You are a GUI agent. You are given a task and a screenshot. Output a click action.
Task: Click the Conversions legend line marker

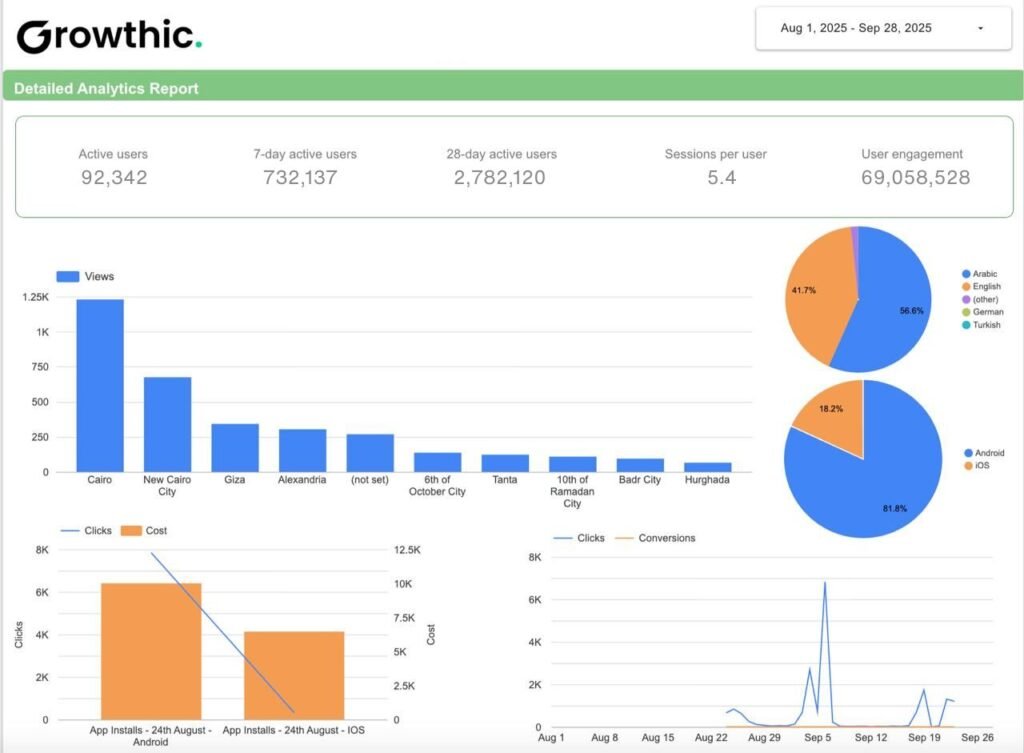coord(623,538)
